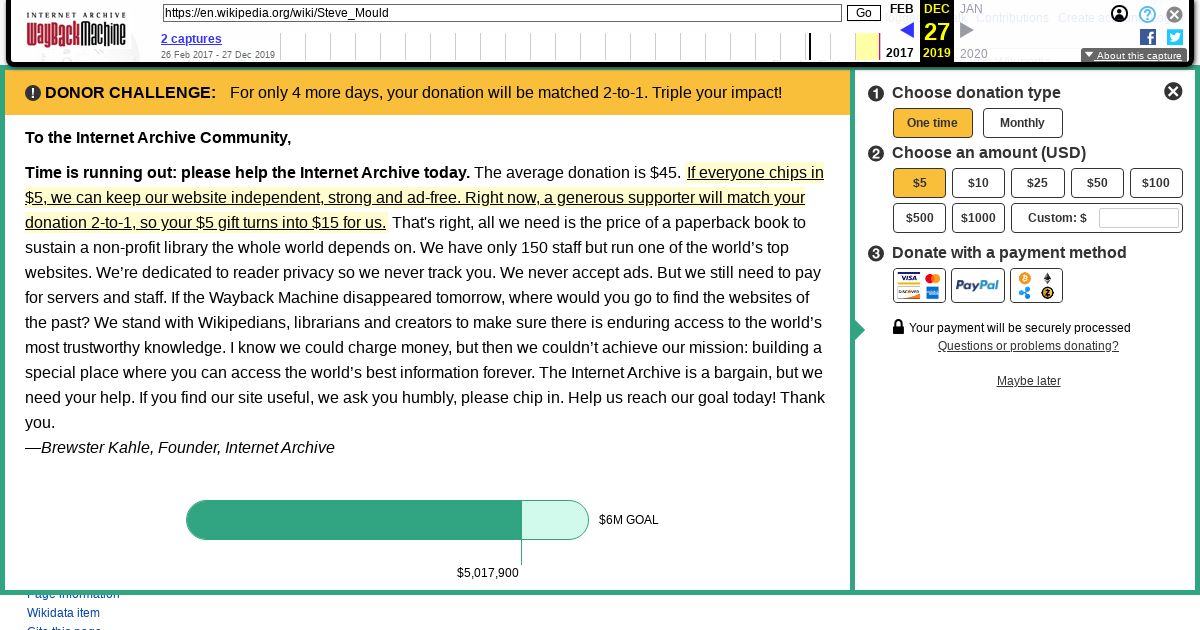Share capture on Facebook
Viewport: 1200px width, 630px height.
(1148, 37)
